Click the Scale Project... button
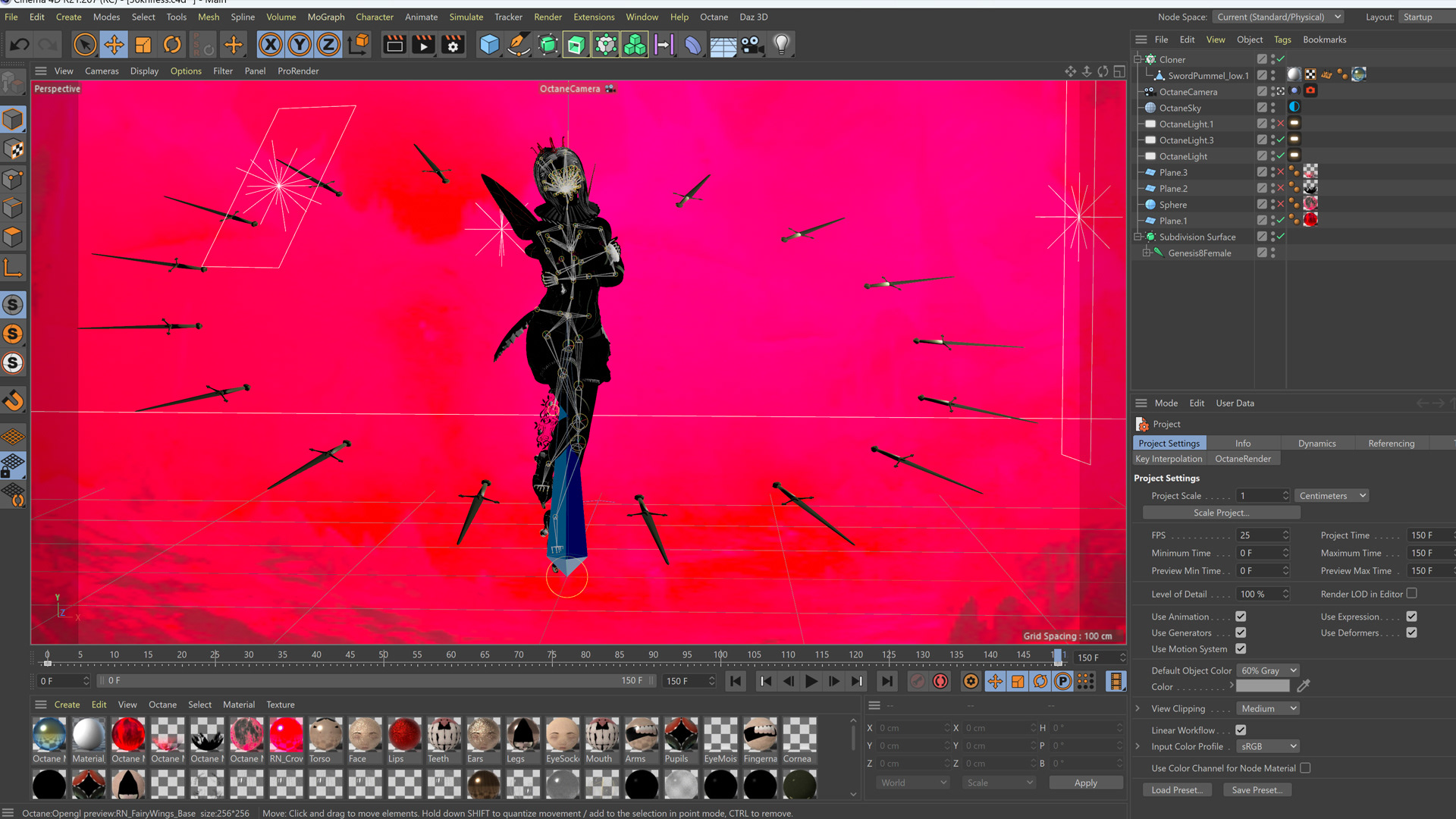The height and width of the screenshot is (819, 1456). pos(1221,513)
